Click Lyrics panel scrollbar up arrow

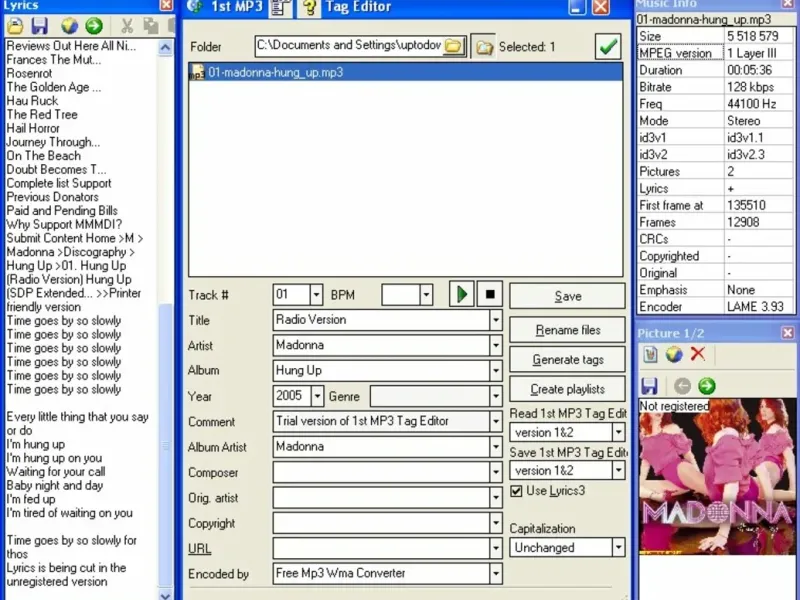click(x=165, y=47)
